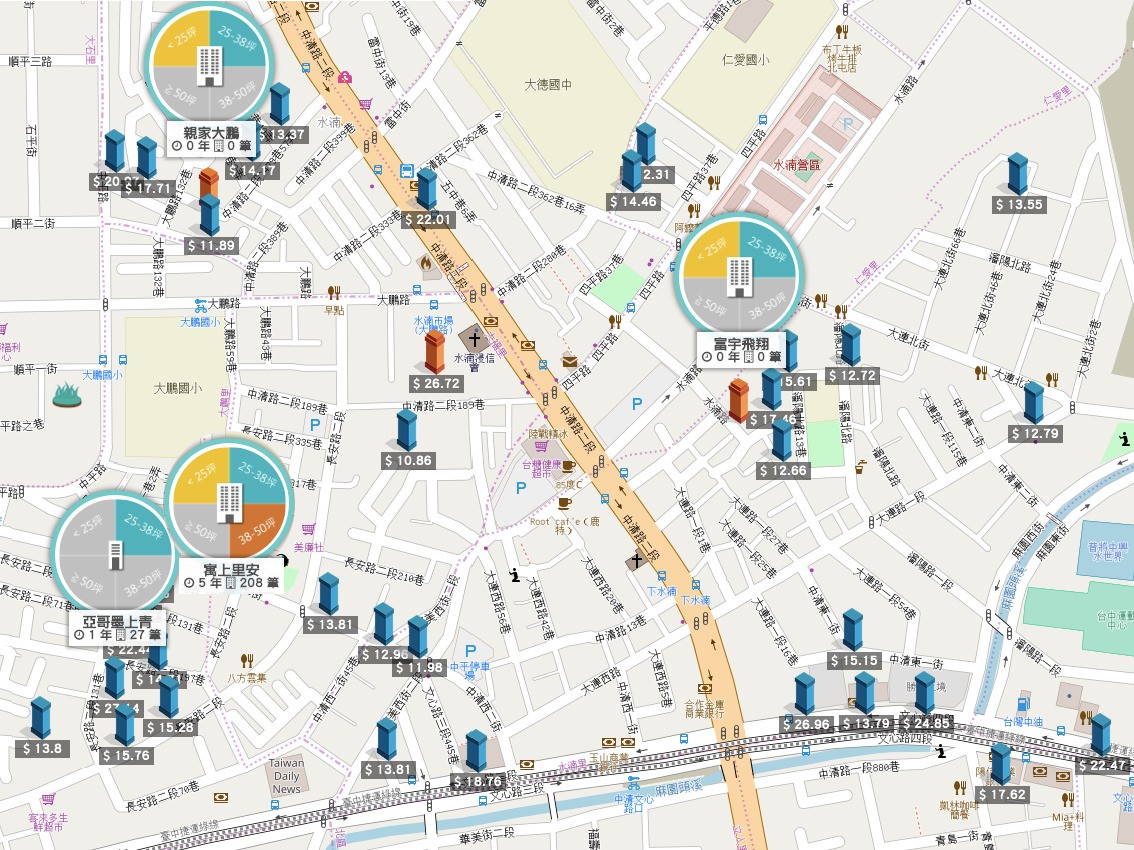Click the building icon in the 富宇飛翔 circle
Screen dimensions: 1134x850
click(739, 277)
